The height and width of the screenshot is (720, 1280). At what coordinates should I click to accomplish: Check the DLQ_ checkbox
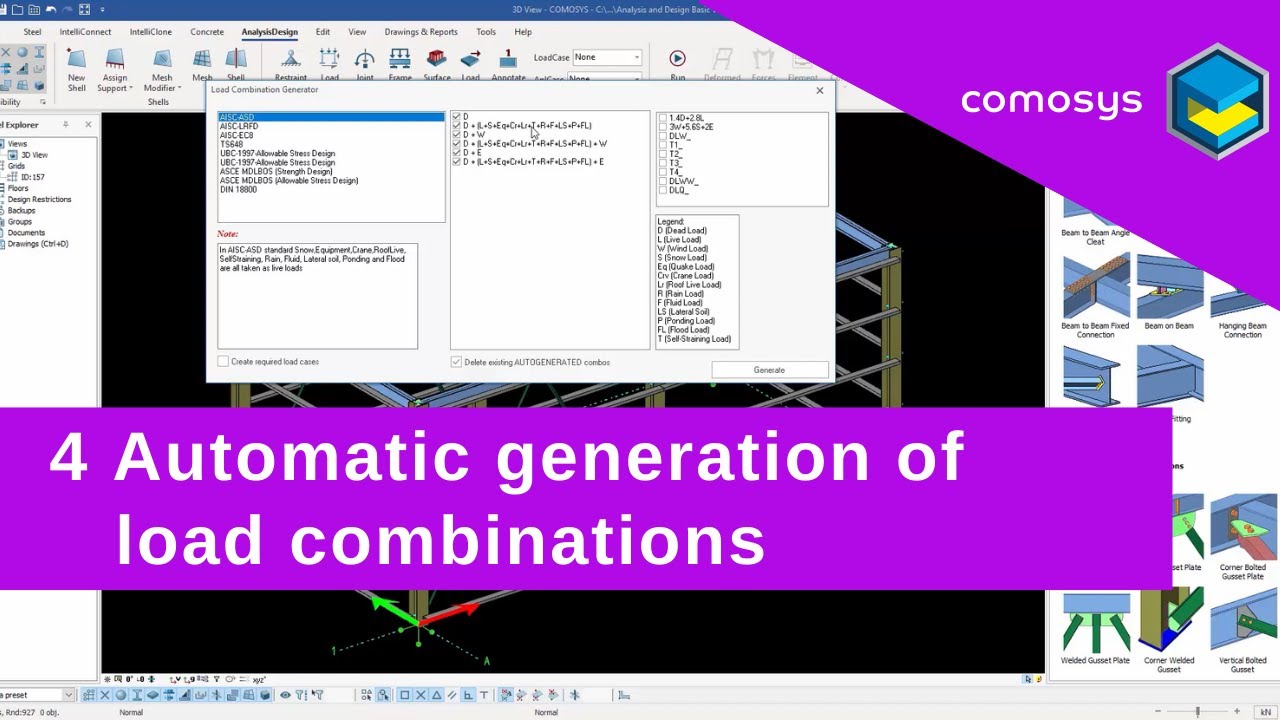click(x=662, y=190)
